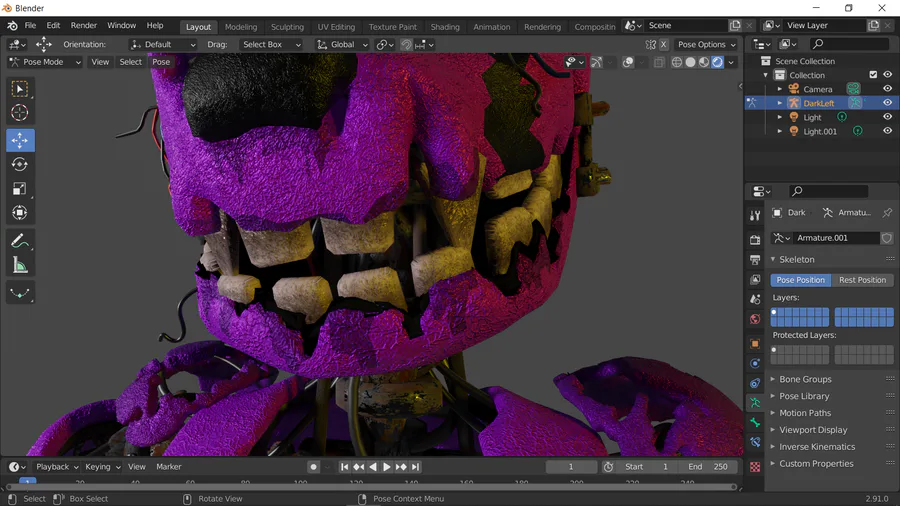Switch to wireframe viewport shading

tap(677, 62)
